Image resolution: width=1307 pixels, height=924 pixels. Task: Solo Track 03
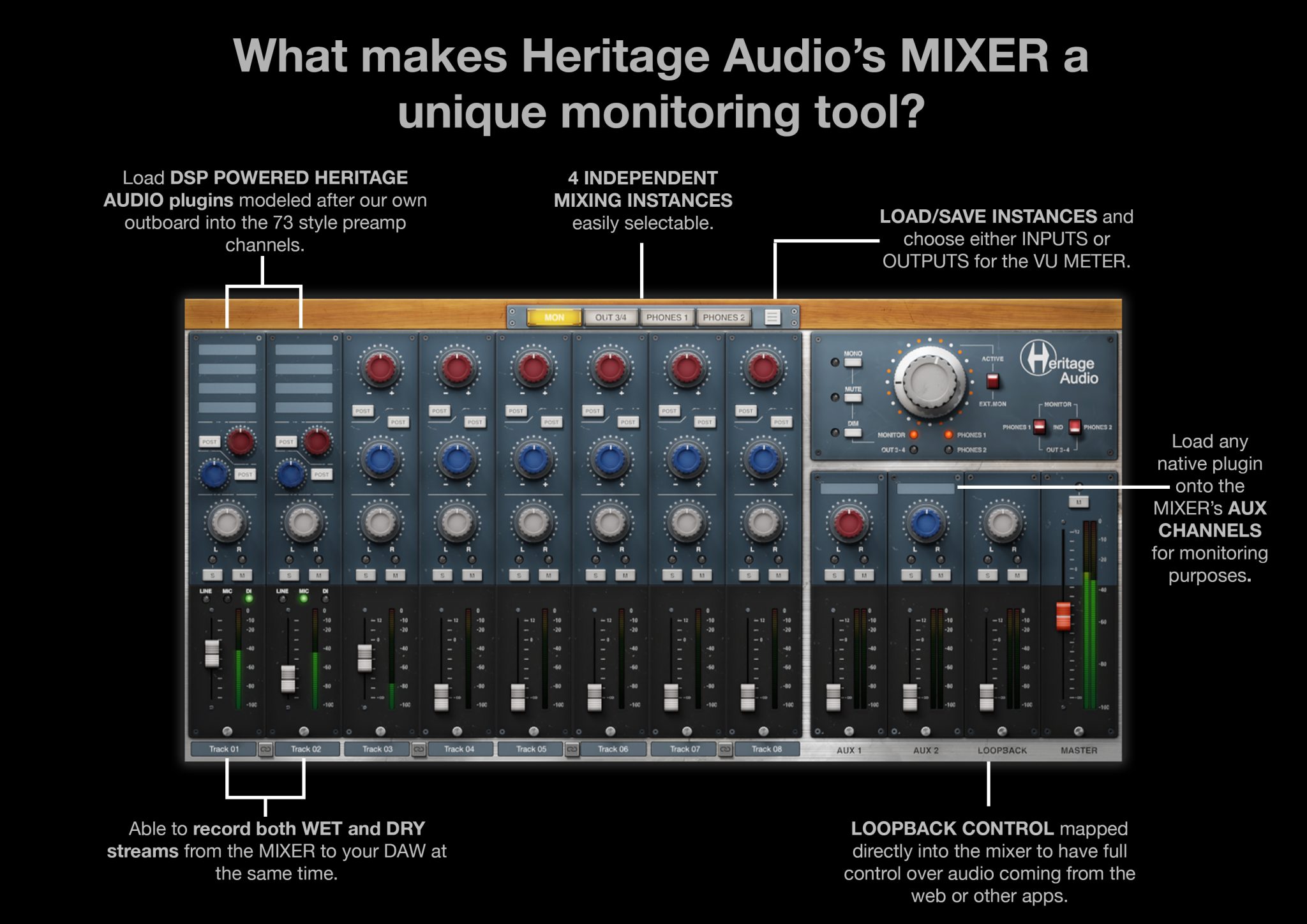(366, 575)
